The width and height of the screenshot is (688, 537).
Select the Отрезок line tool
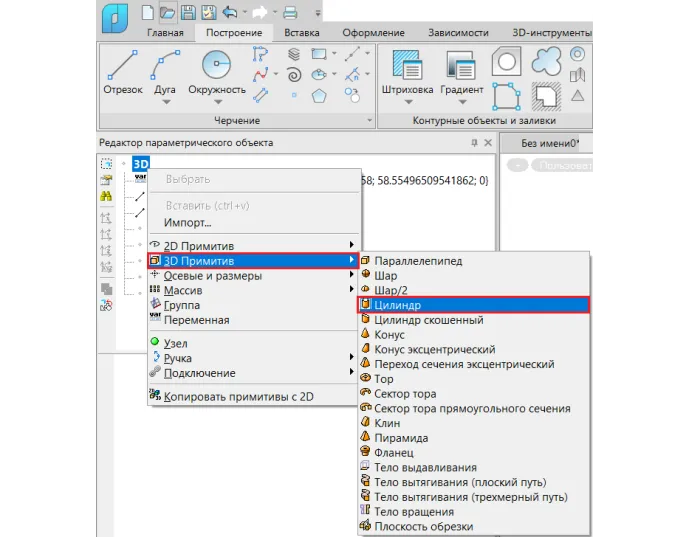(x=123, y=72)
